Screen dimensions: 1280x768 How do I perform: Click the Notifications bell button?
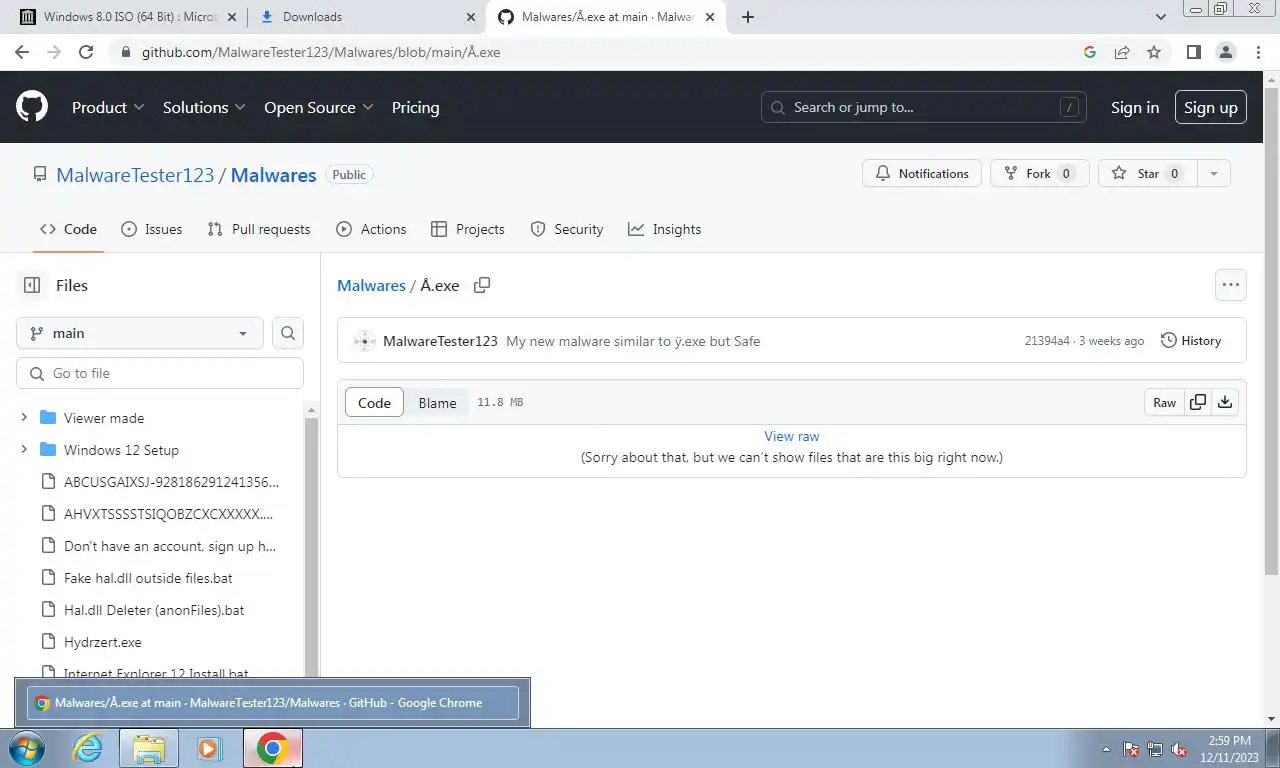(x=922, y=173)
